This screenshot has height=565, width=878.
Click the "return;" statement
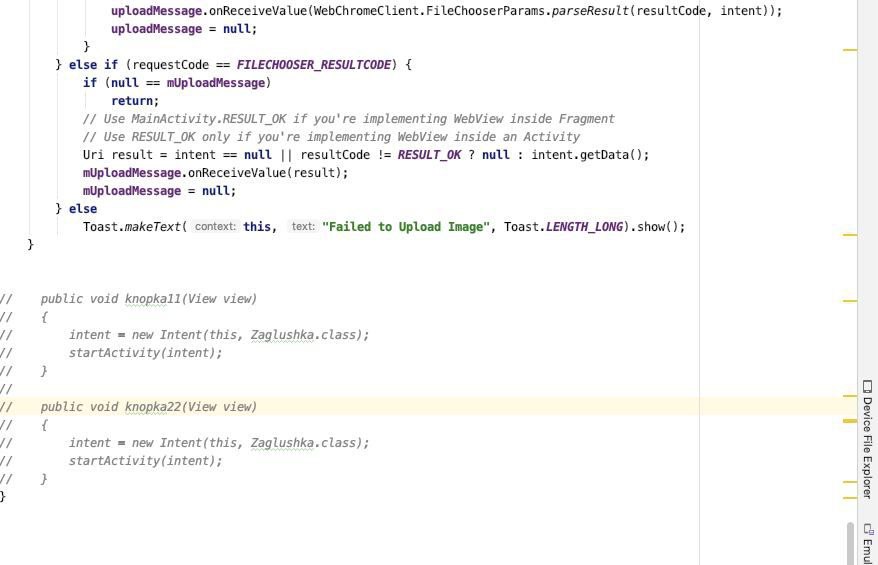135,101
